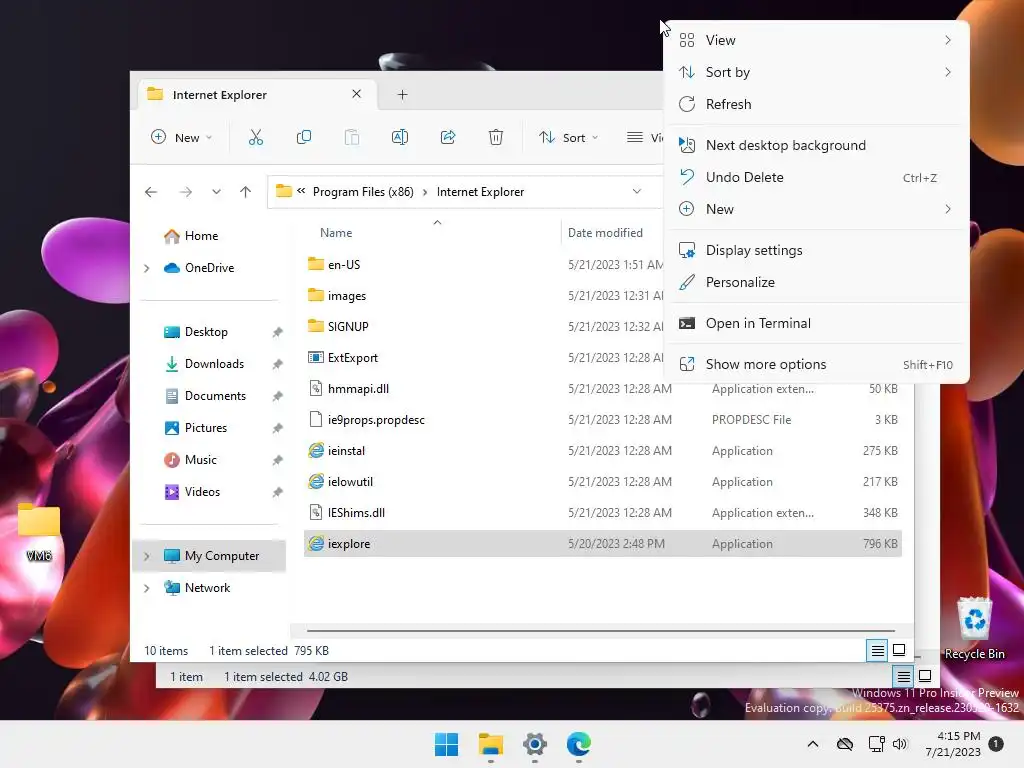Click the horizontal scrollbar in file list
The width and height of the screenshot is (1024, 768).
click(x=601, y=631)
